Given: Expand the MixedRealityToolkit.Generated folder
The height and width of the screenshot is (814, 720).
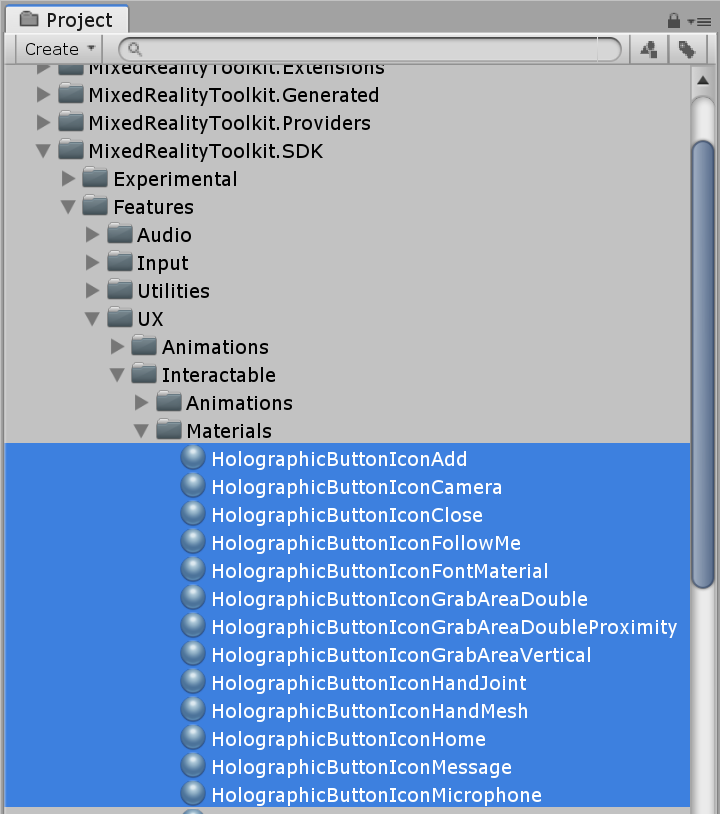Looking at the screenshot, I should (x=44, y=94).
